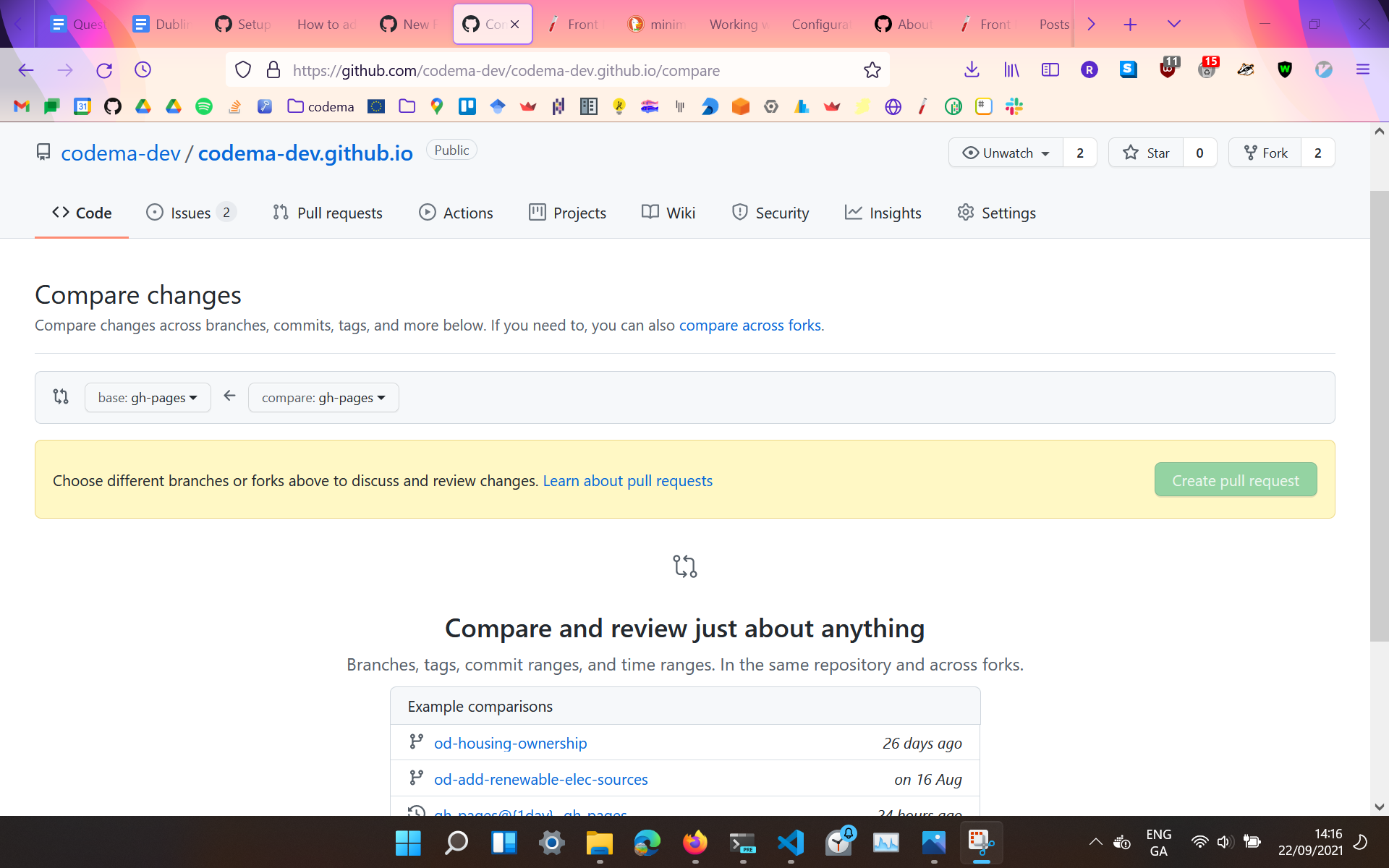The image size is (1389, 868).
Task: Open the Firefox library panel icon
Action: (1011, 69)
